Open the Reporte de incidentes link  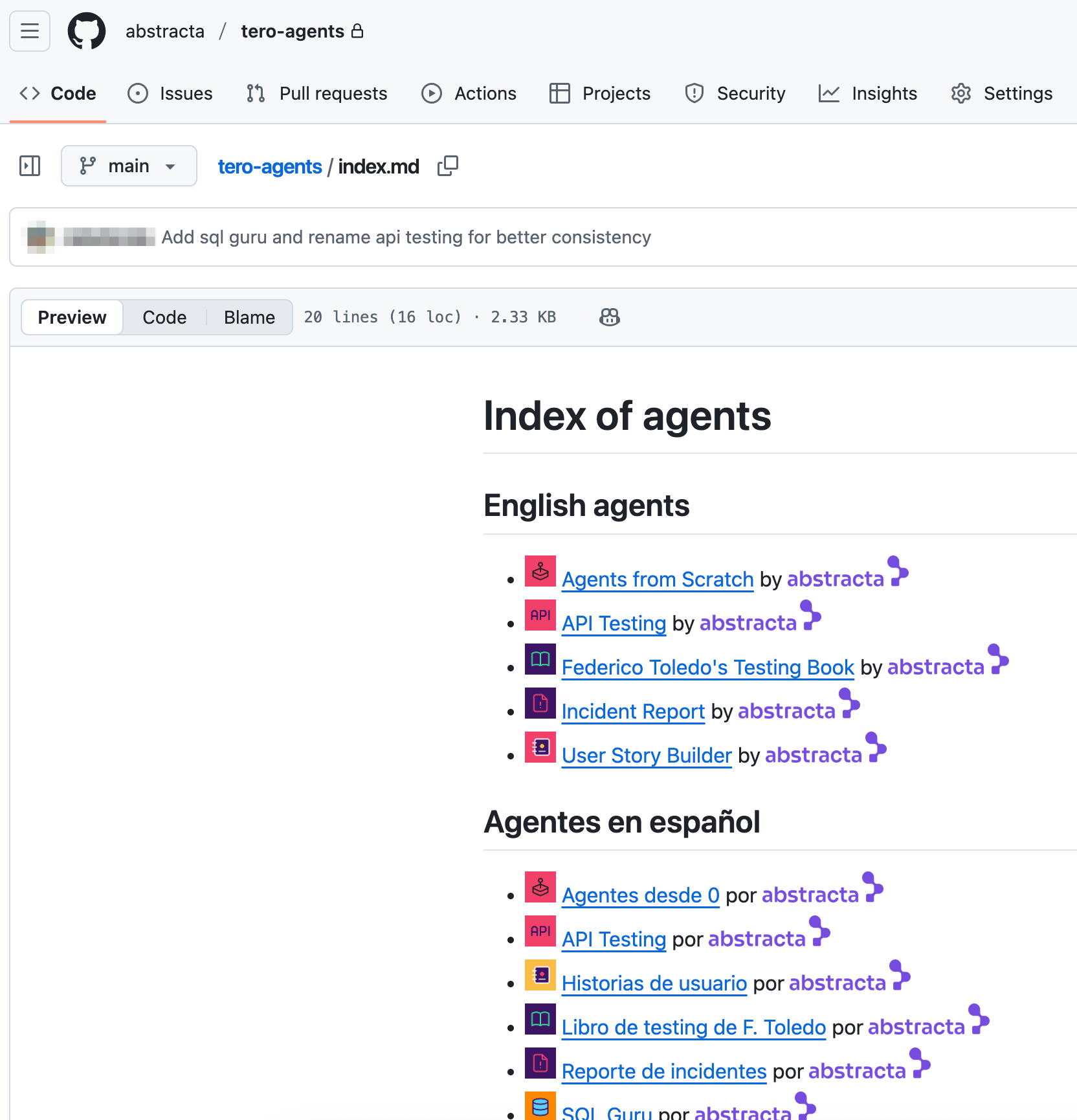pyautogui.click(x=663, y=1071)
